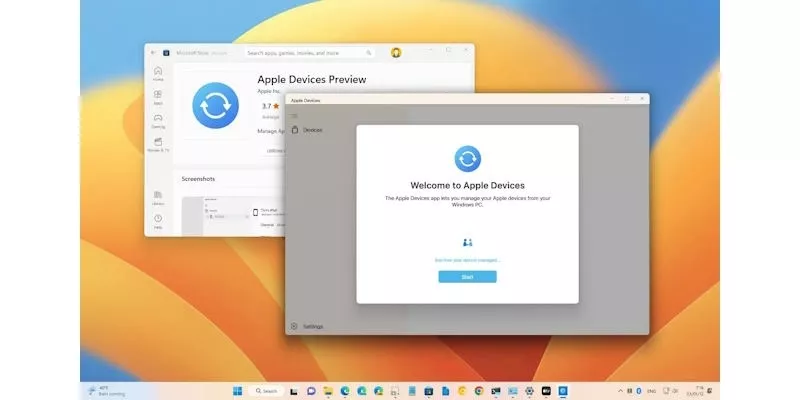The image size is (800, 400).
Task: Toggle the hamburger menu in Apple Devices
Action: coord(294,116)
